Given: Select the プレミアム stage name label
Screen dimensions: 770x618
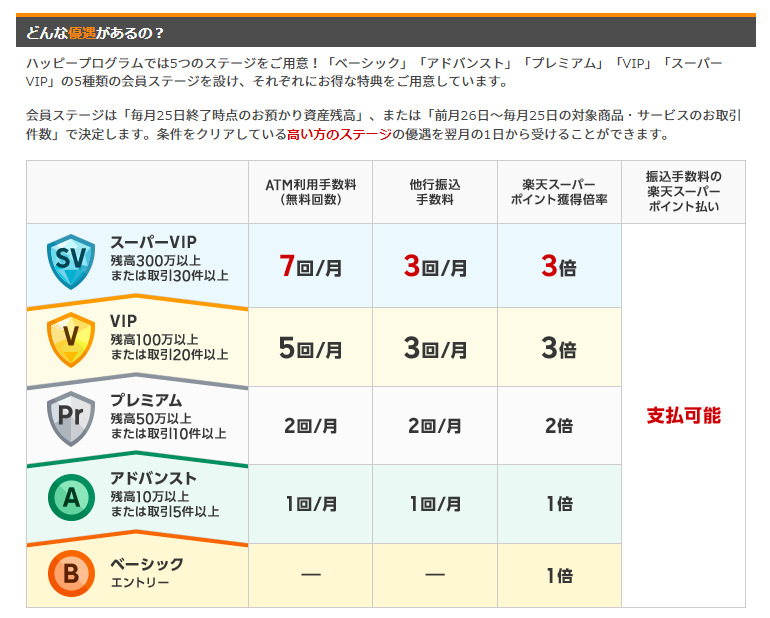Looking at the screenshot, I should click(146, 400).
